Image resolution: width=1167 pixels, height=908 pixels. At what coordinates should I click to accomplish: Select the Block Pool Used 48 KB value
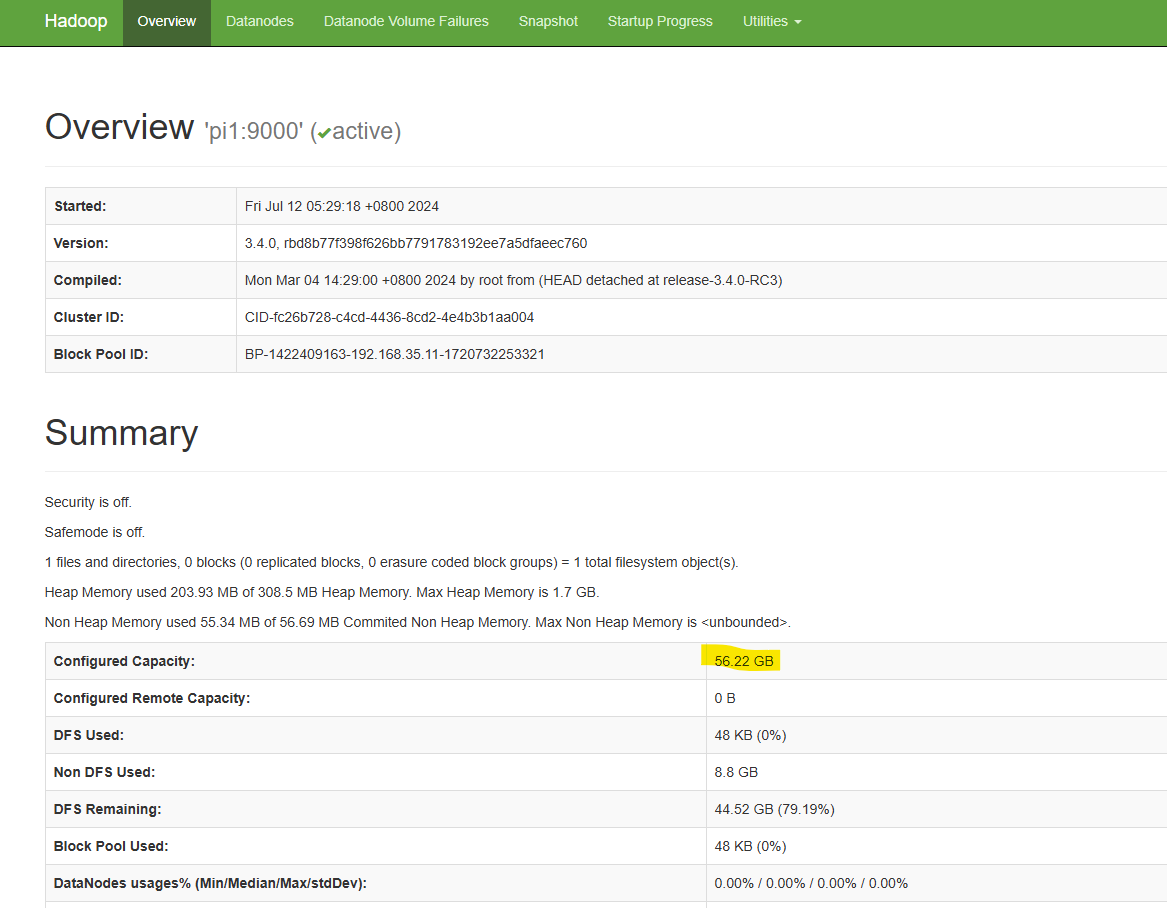point(750,846)
